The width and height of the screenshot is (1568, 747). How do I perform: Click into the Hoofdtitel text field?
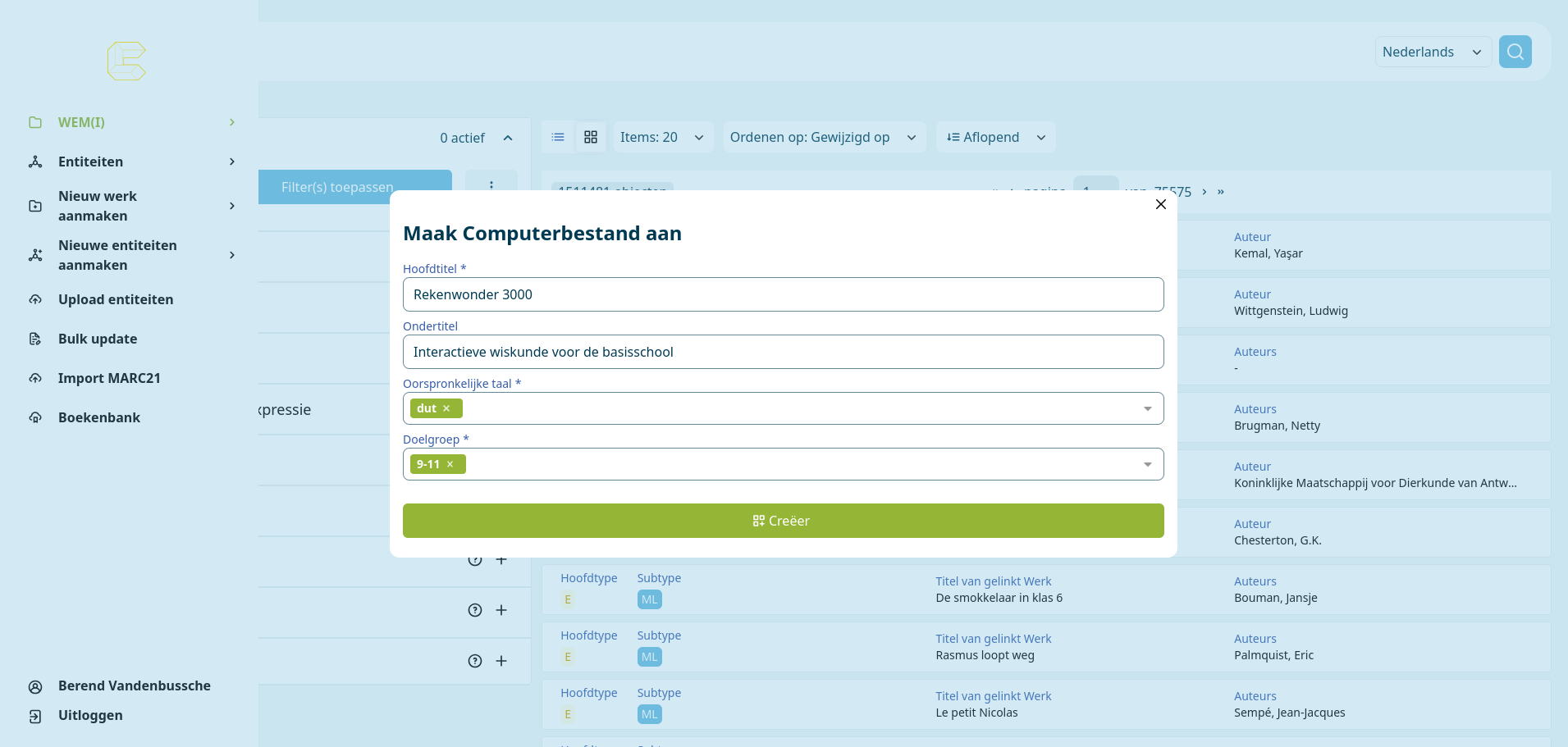(x=783, y=294)
